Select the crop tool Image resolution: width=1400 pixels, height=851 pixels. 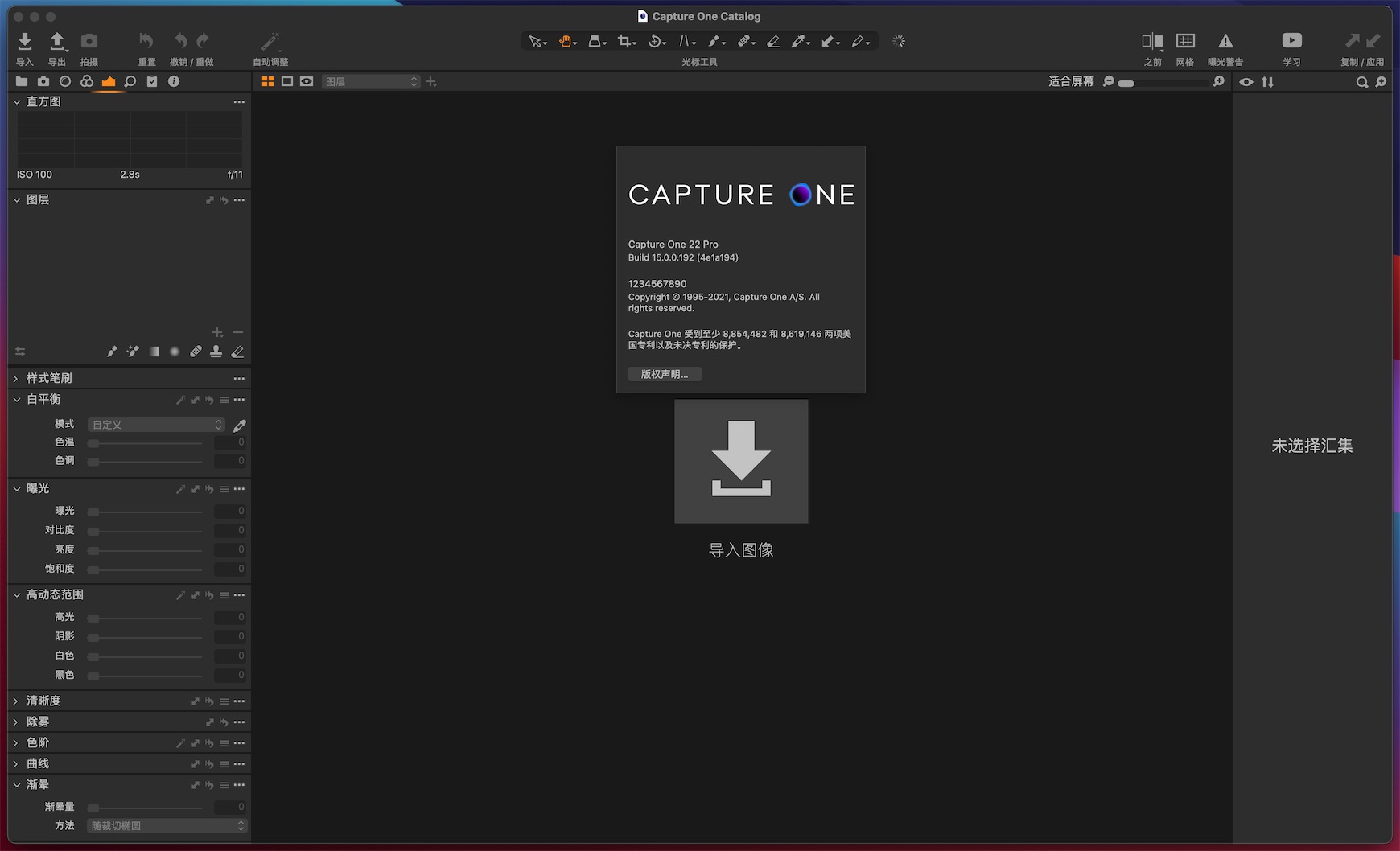point(625,41)
